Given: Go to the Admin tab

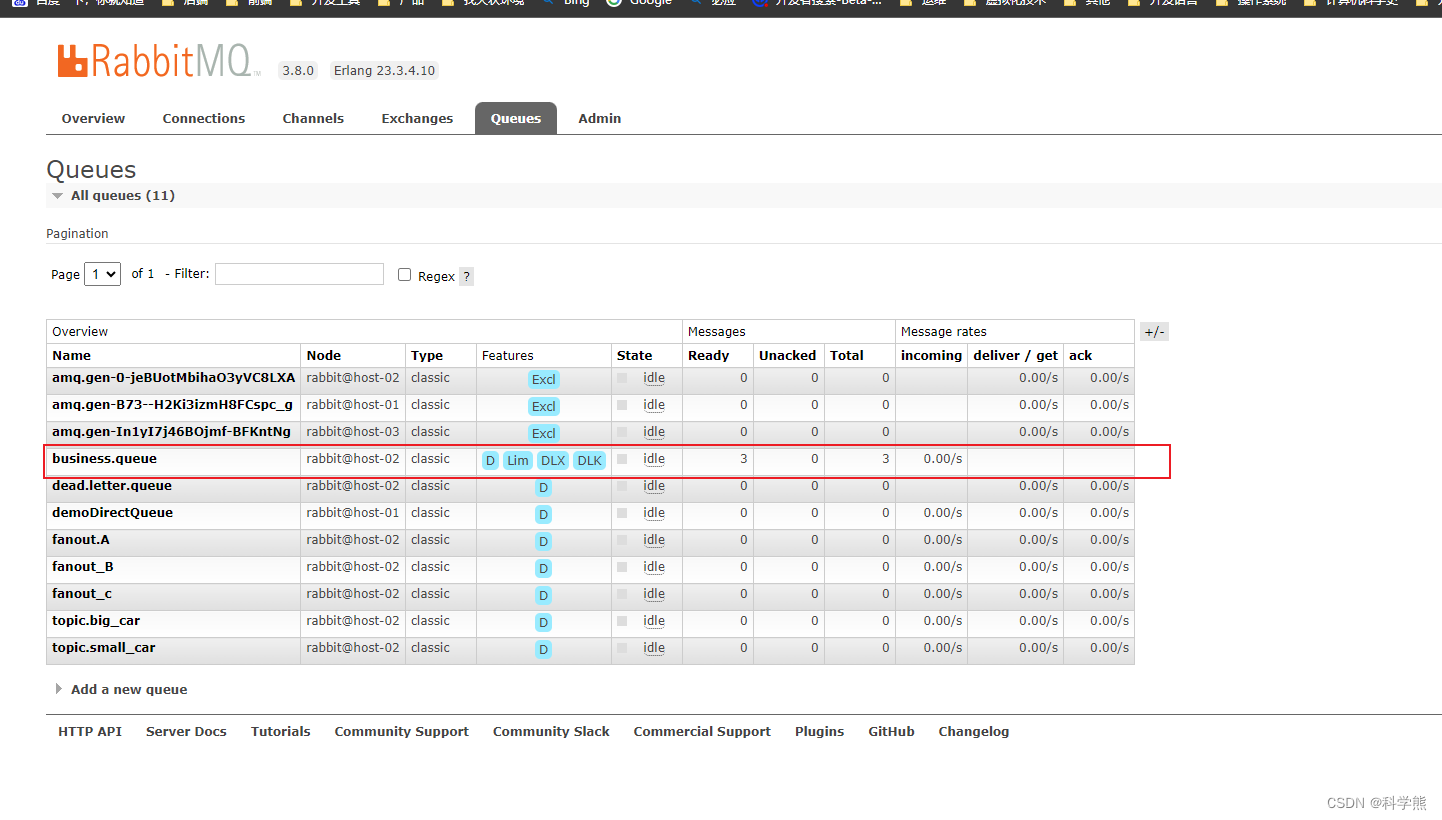Looking at the screenshot, I should click(599, 118).
